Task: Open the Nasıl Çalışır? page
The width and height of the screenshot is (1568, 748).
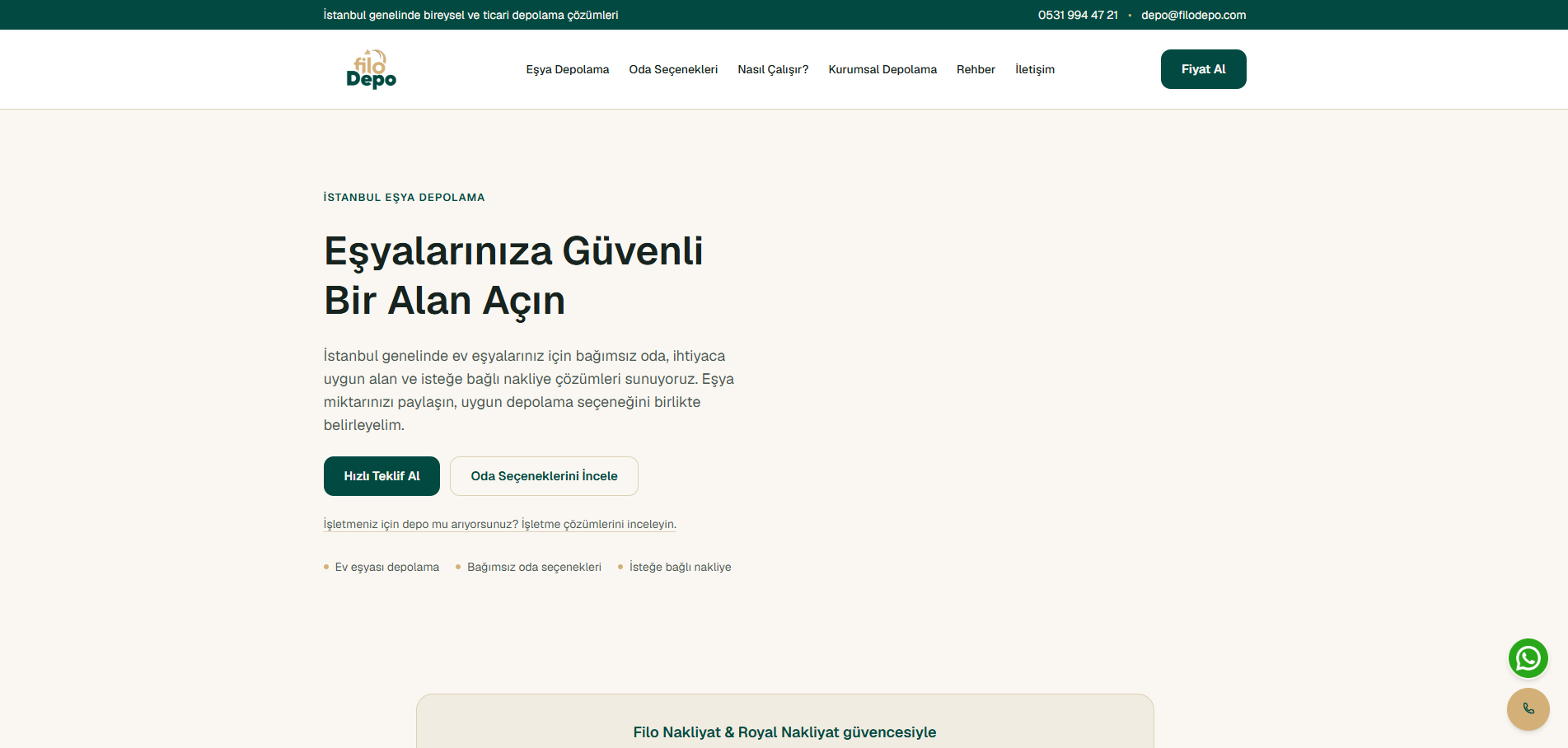Action: 773,69
